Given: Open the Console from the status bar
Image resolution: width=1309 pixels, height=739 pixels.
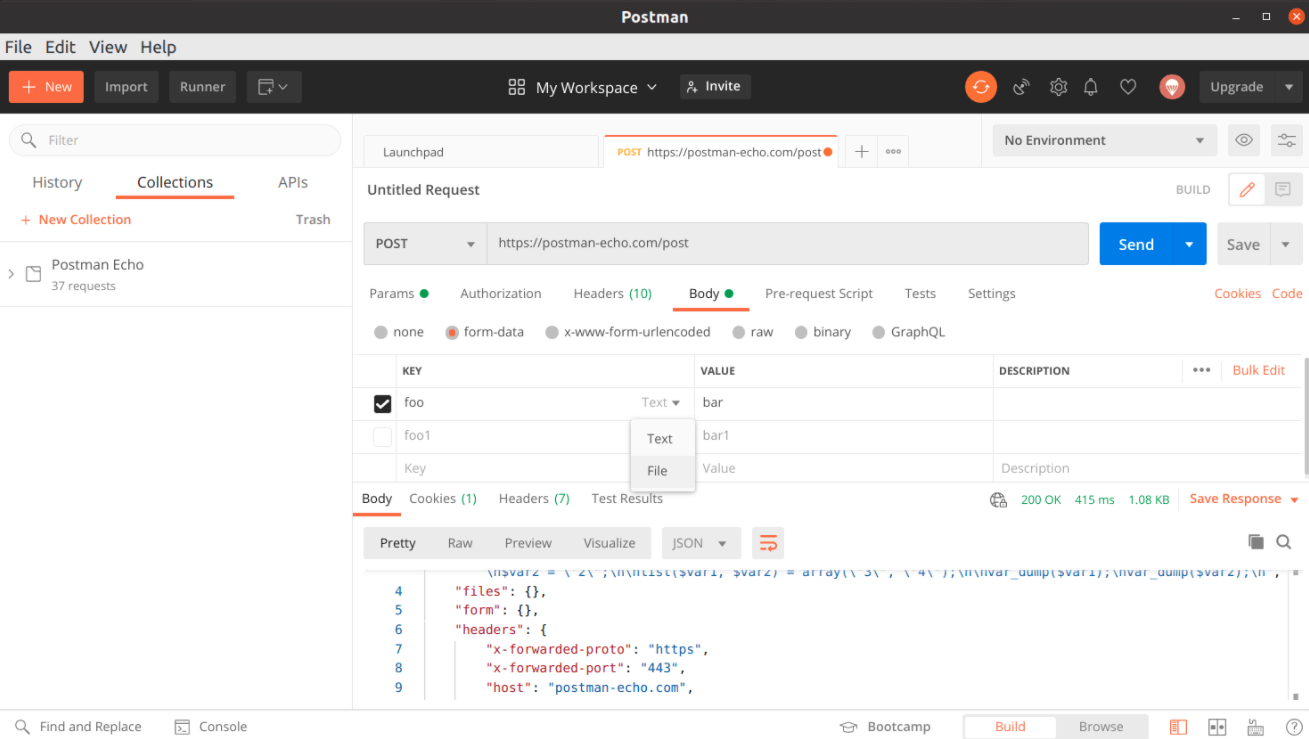Looking at the screenshot, I should click(210, 727).
